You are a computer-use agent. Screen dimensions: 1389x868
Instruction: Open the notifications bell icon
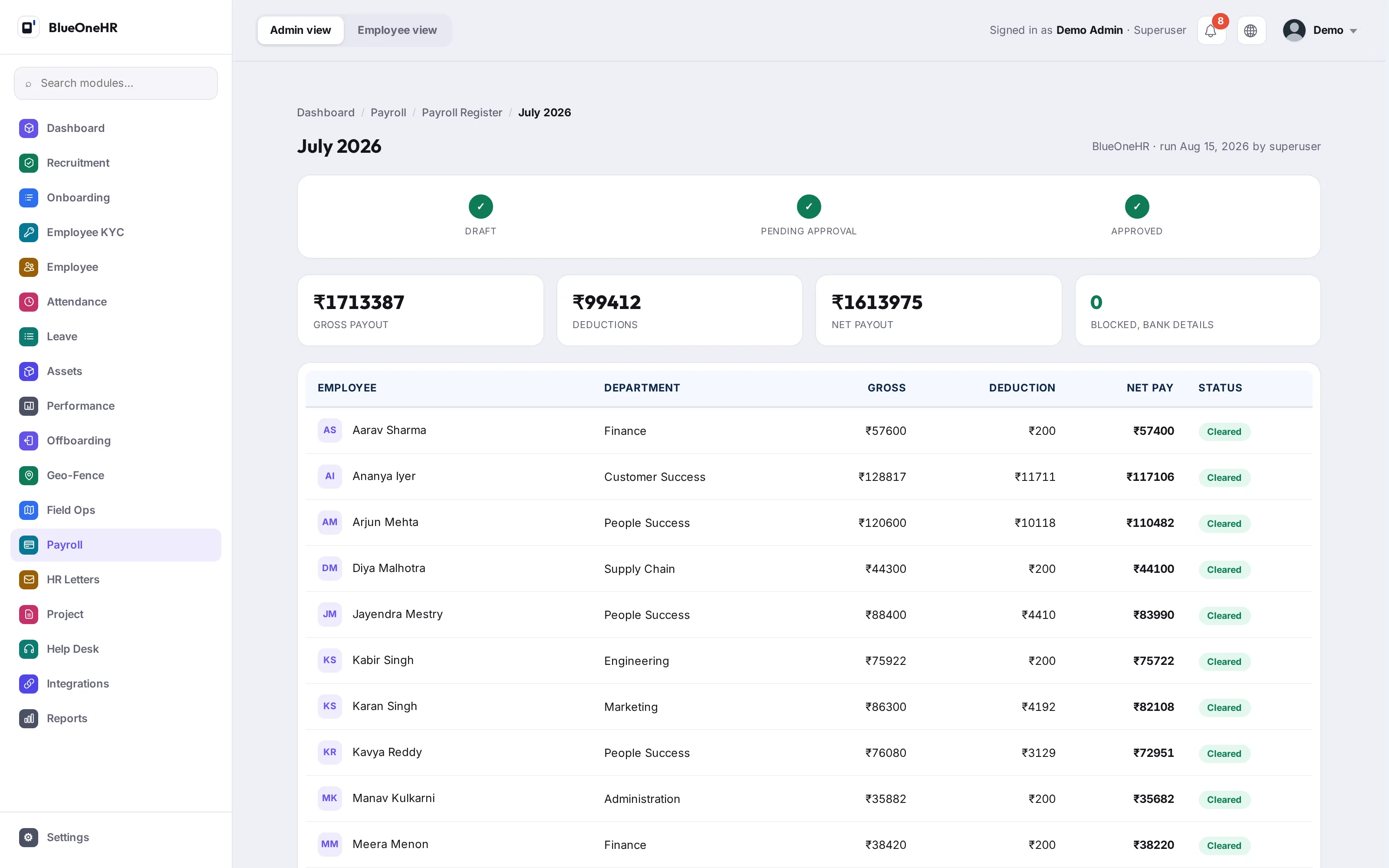(x=1211, y=30)
